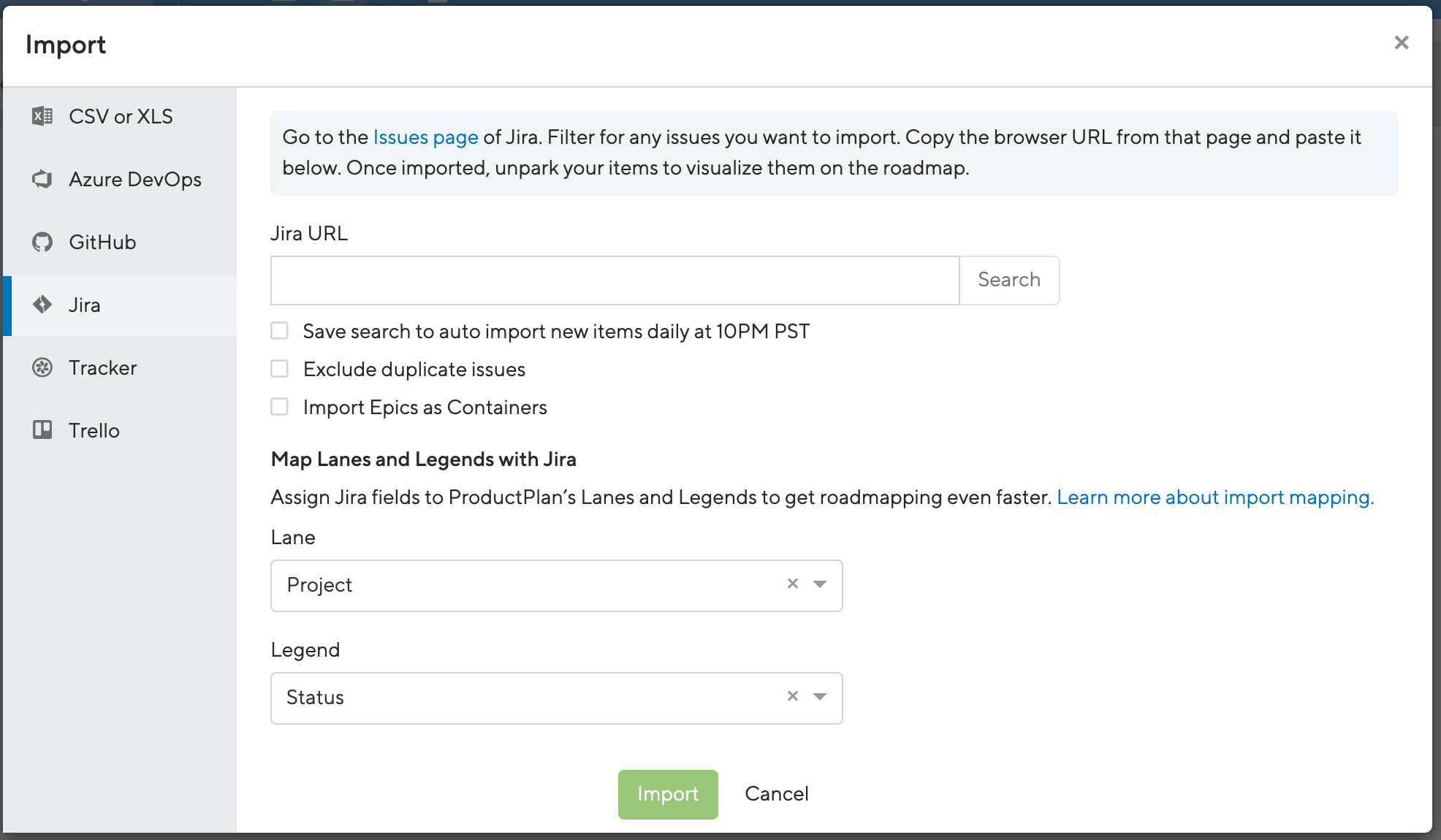Clear the Project lane selection with X
The width and height of the screenshot is (1441, 840).
click(x=793, y=584)
